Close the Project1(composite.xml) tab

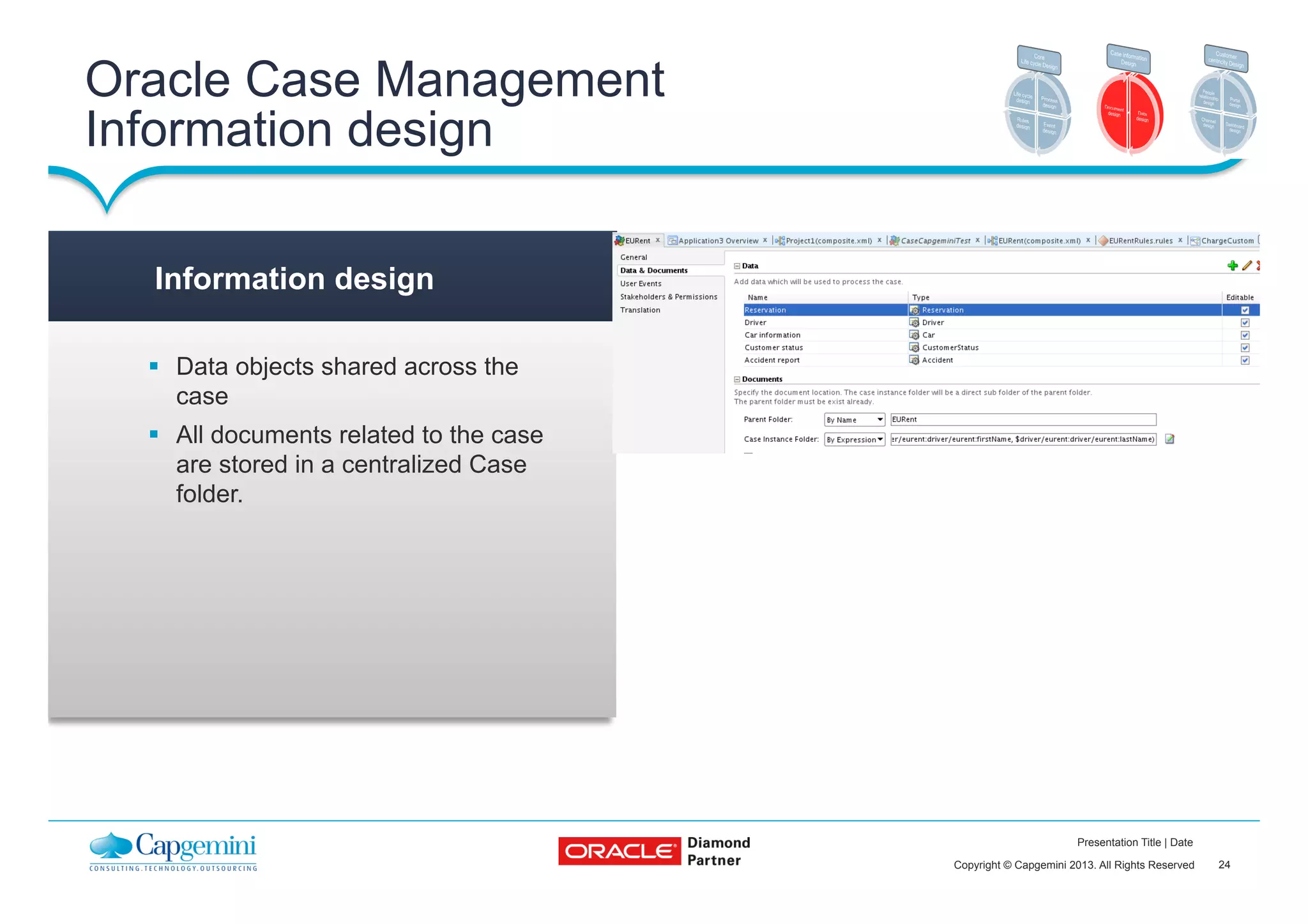point(879,240)
